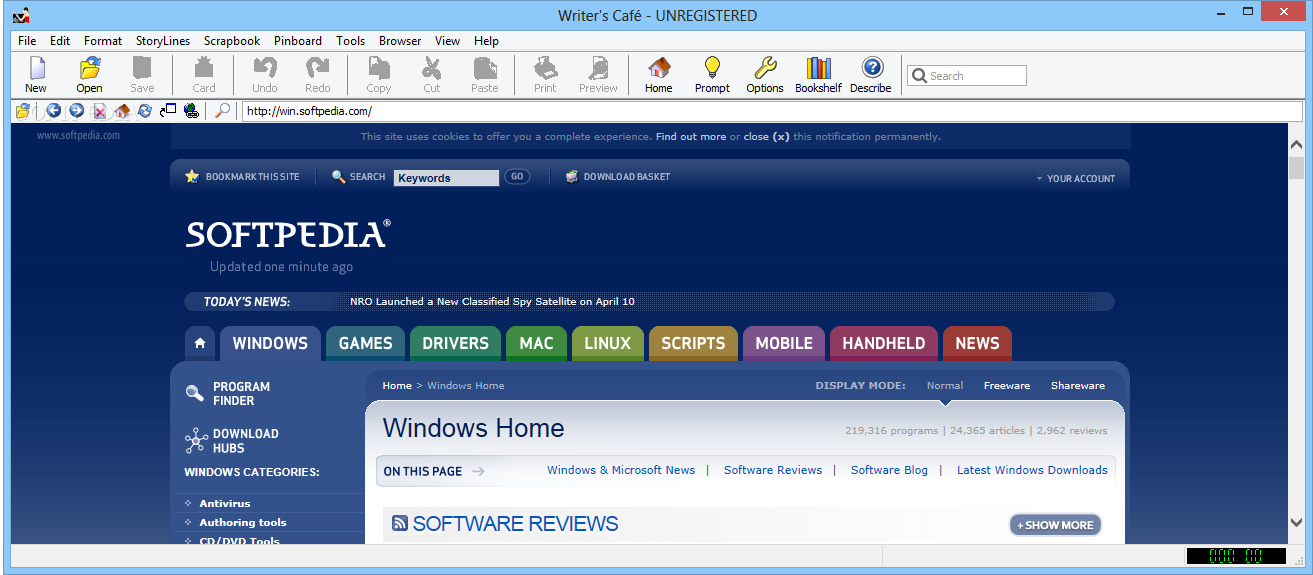This screenshot has height=575, width=1313.
Task: Switch to the MAC tab
Action: click(x=536, y=343)
